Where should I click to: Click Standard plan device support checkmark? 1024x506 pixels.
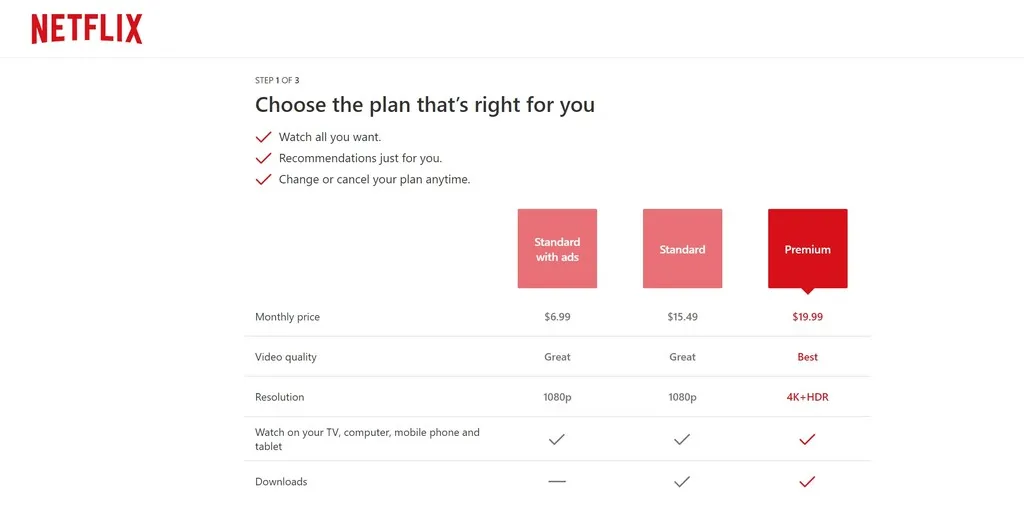tap(682, 439)
